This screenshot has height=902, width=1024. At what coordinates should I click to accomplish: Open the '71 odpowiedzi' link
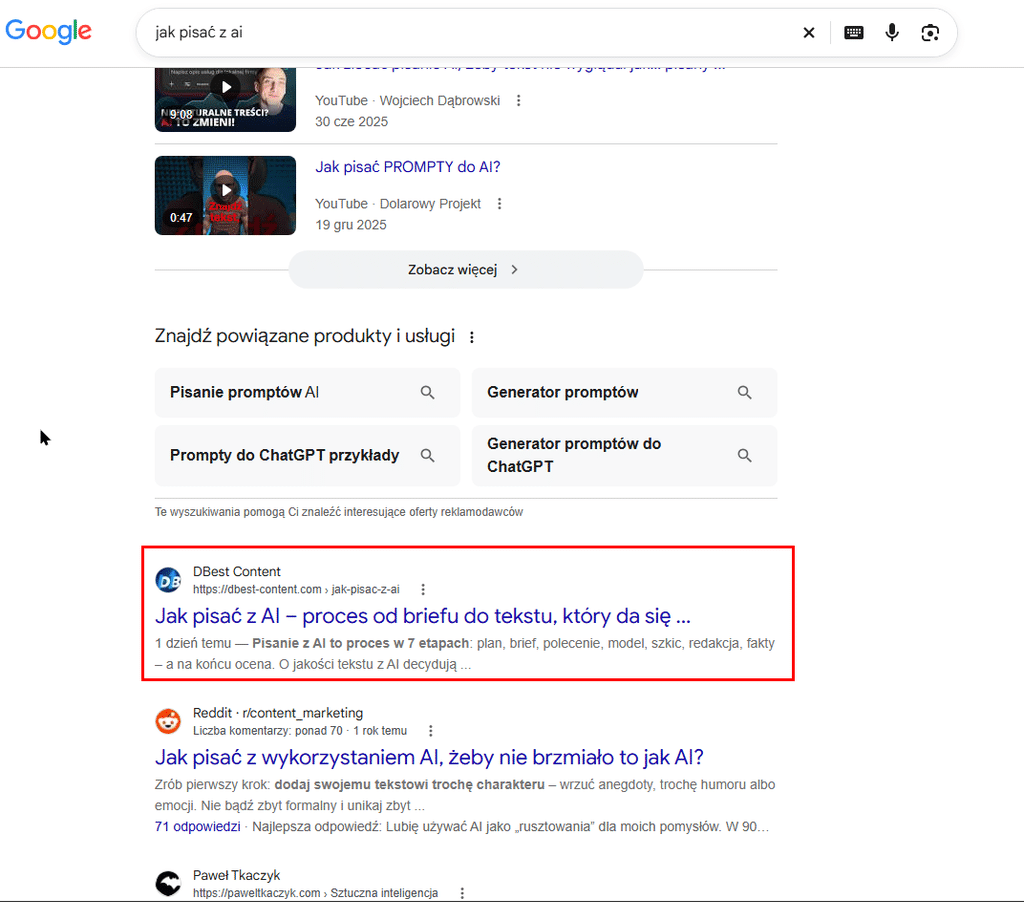197,827
